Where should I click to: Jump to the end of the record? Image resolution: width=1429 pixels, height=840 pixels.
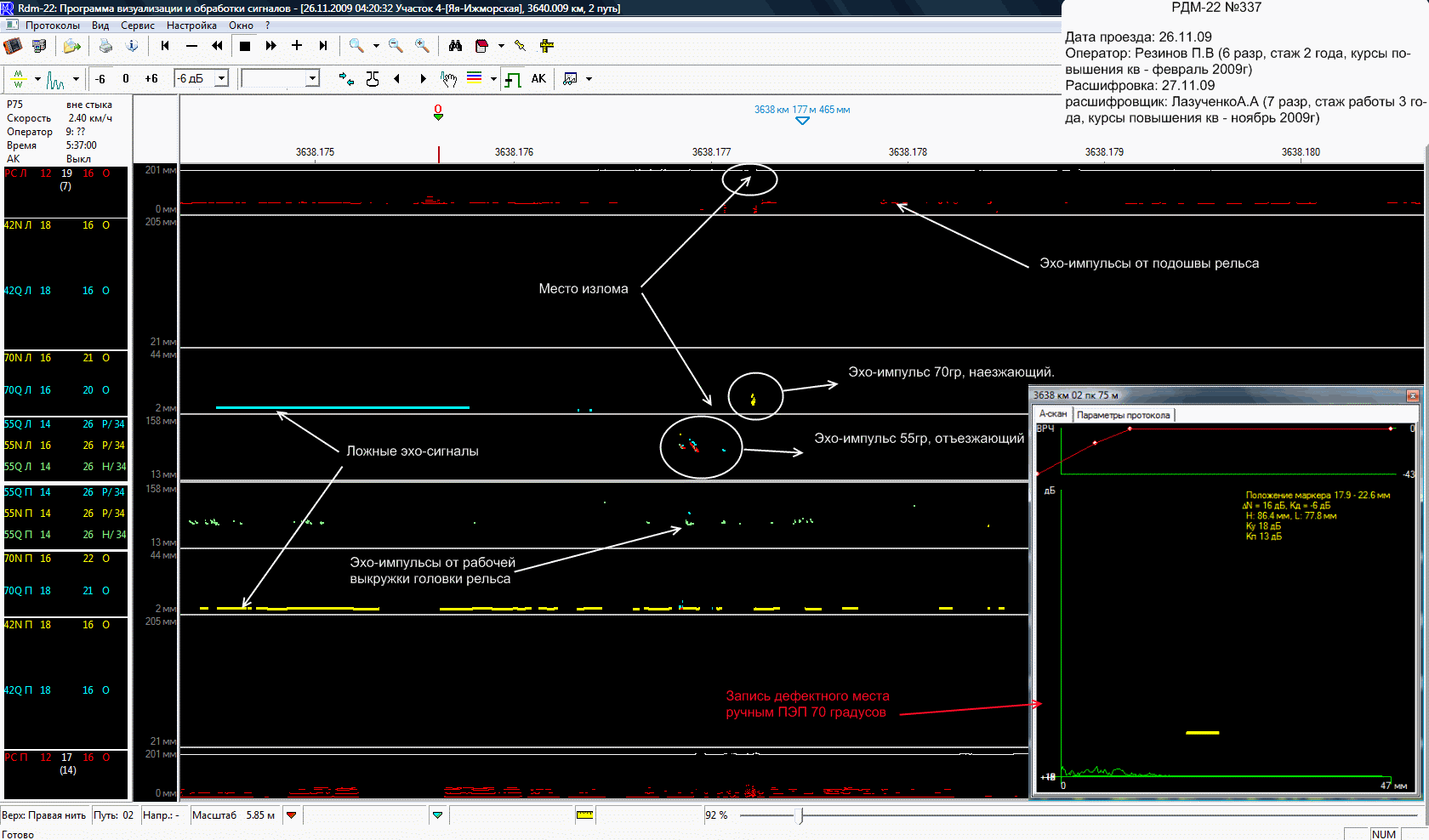click(x=323, y=46)
